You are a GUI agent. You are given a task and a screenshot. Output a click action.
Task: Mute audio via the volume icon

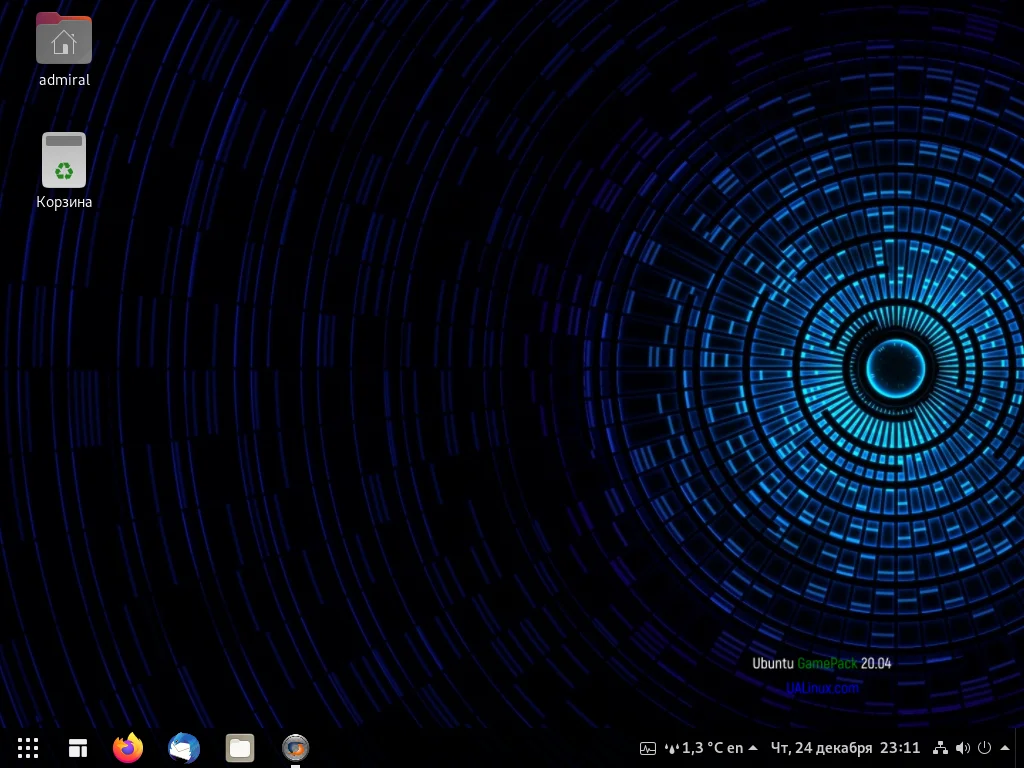point(963,748)
